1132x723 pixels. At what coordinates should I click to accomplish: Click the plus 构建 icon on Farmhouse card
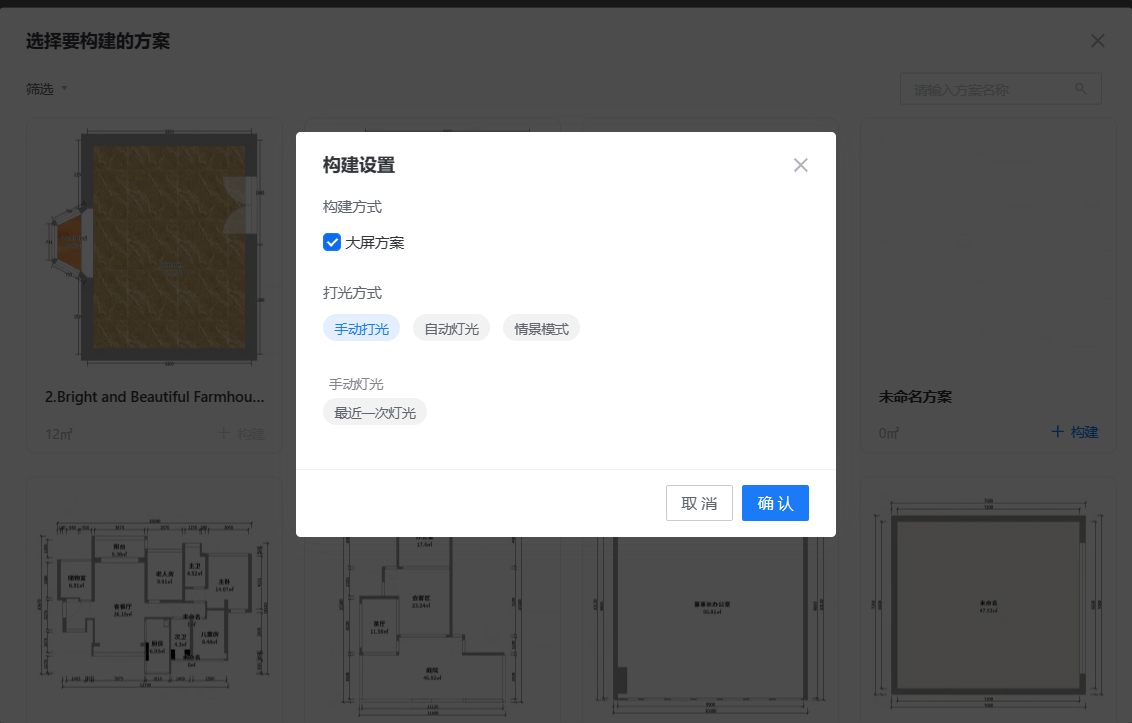click(224, 433)
